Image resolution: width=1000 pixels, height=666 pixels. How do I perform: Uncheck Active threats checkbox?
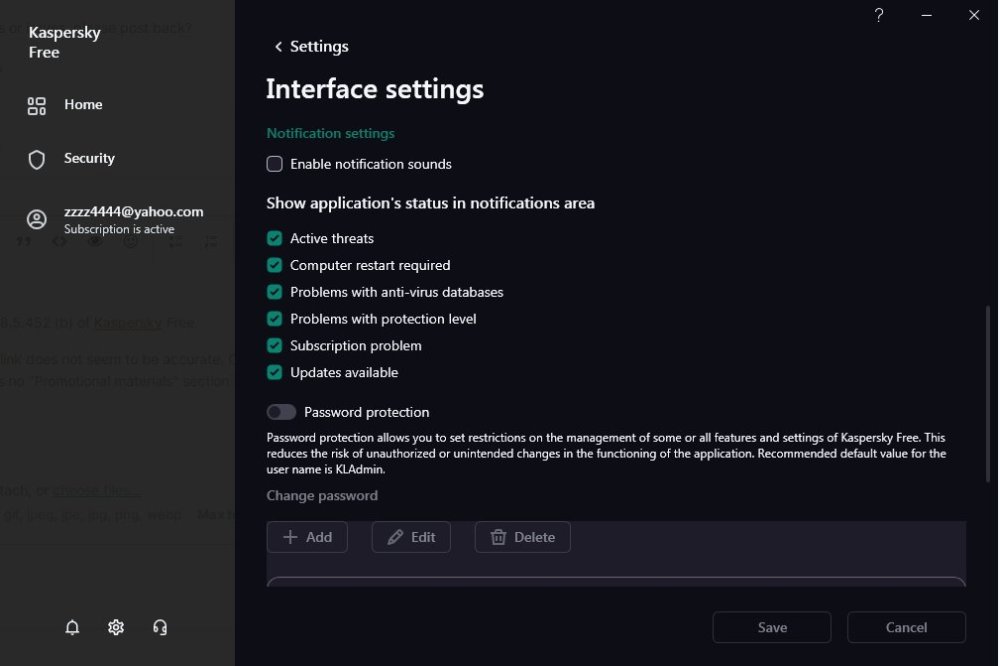click(274, 239)
